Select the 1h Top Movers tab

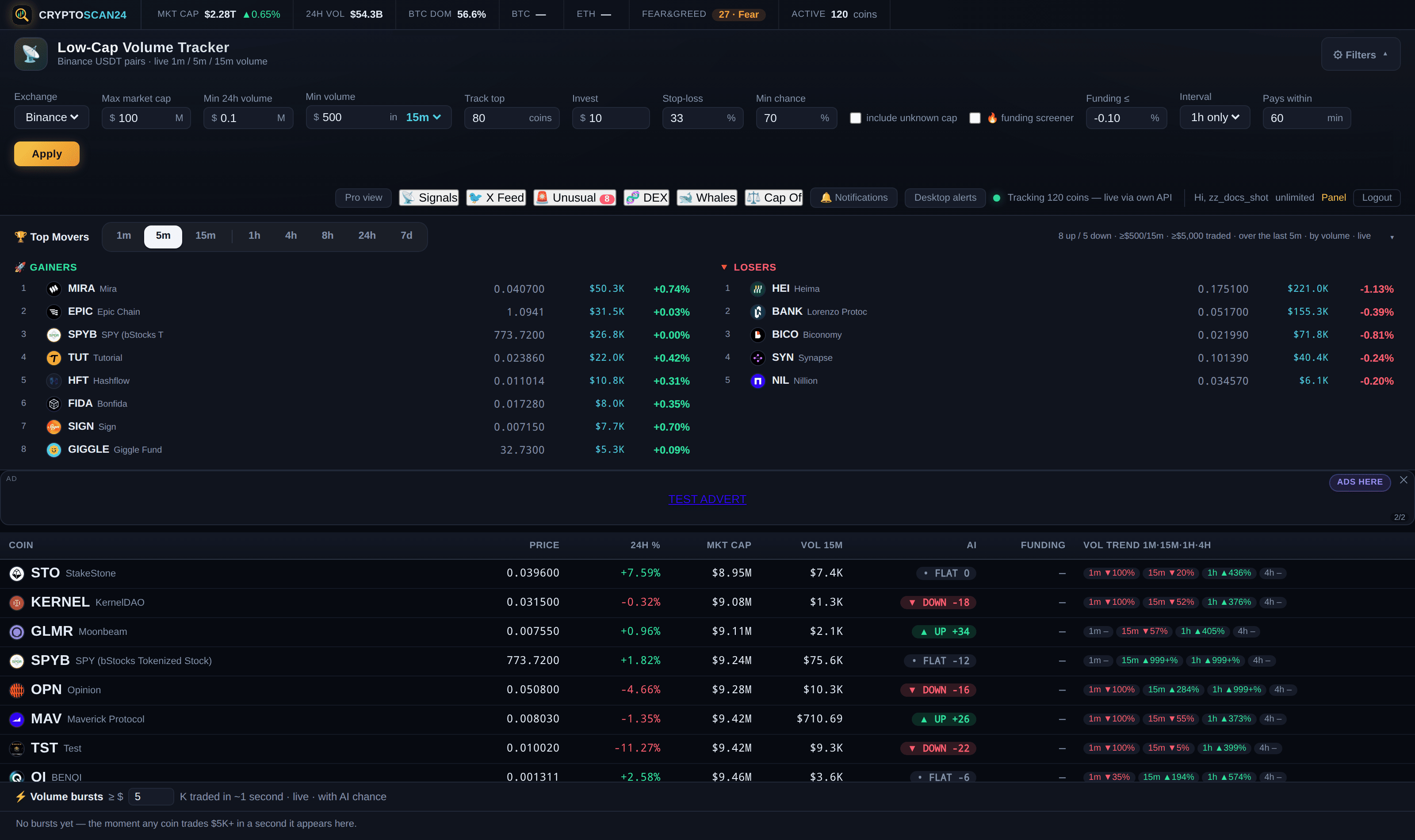[254, 236]
